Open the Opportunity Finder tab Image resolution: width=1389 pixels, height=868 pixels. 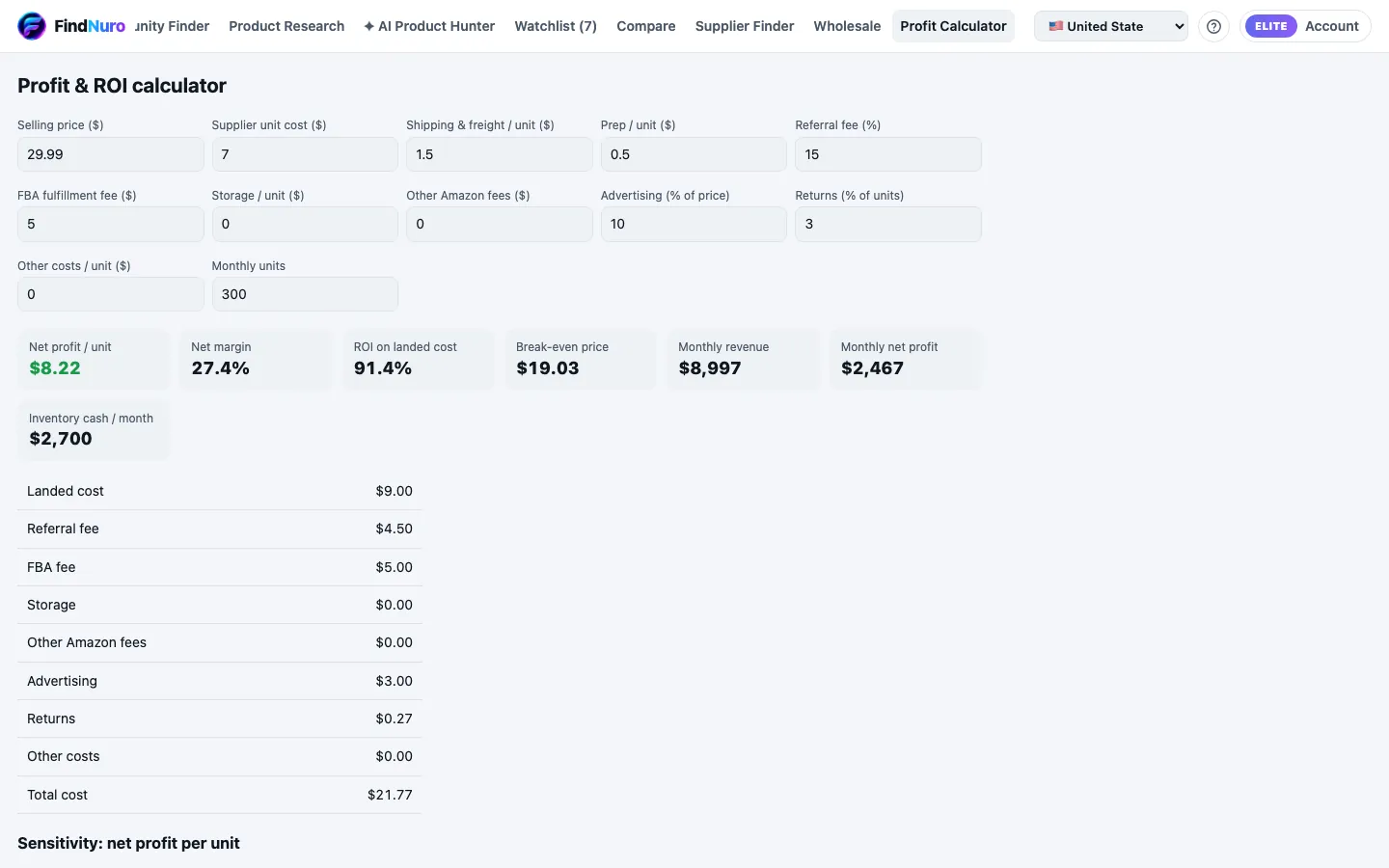click(172, 26)
